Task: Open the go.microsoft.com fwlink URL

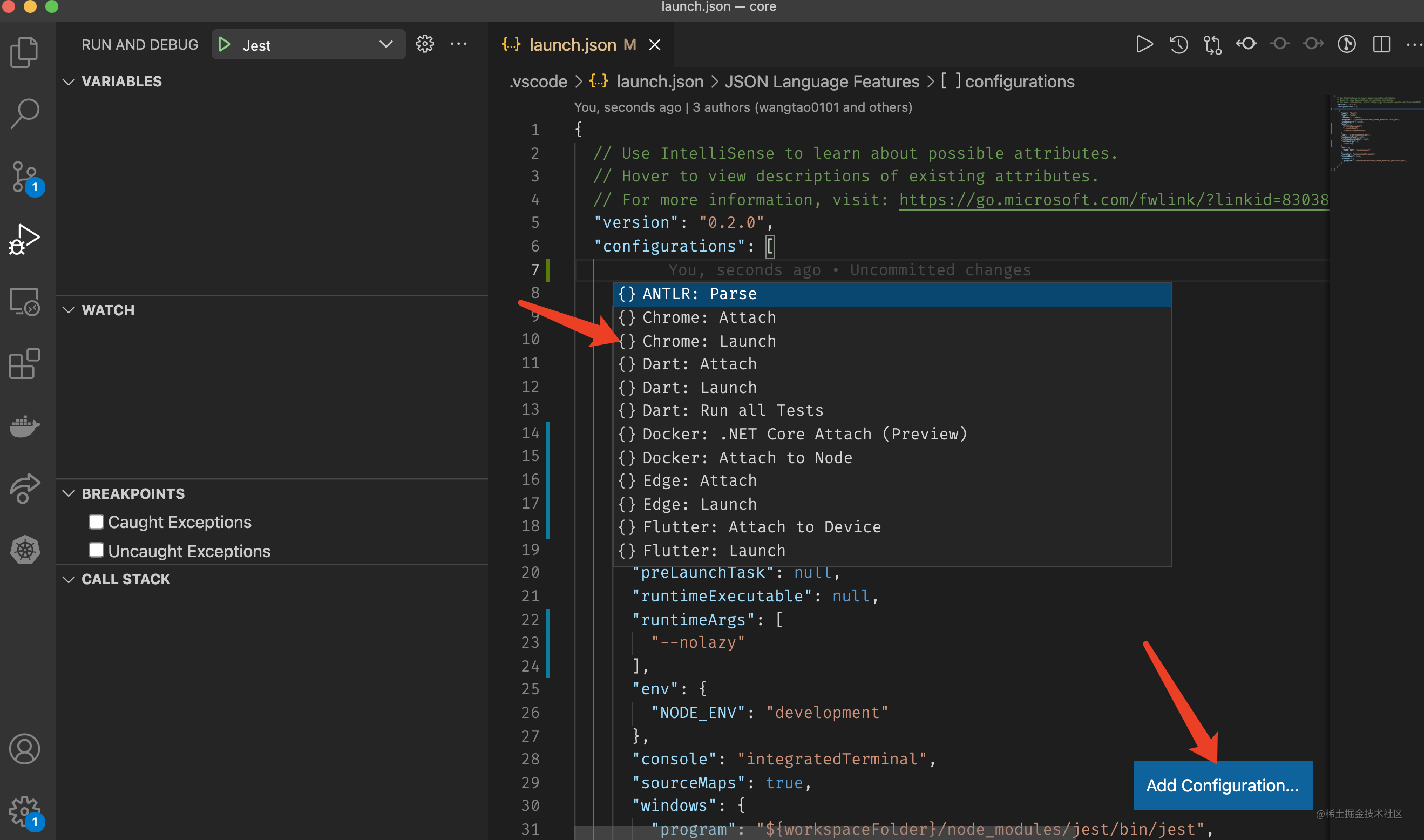Action: click(1113, 200)
